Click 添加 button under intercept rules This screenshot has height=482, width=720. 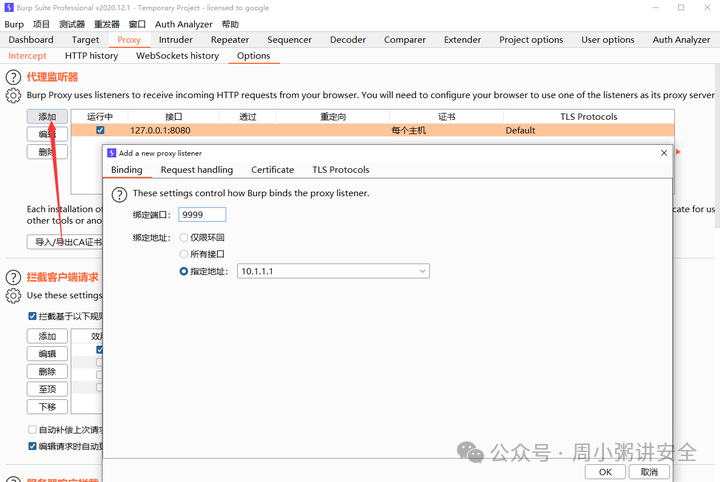pyautogui.click(x=47, y=336)
